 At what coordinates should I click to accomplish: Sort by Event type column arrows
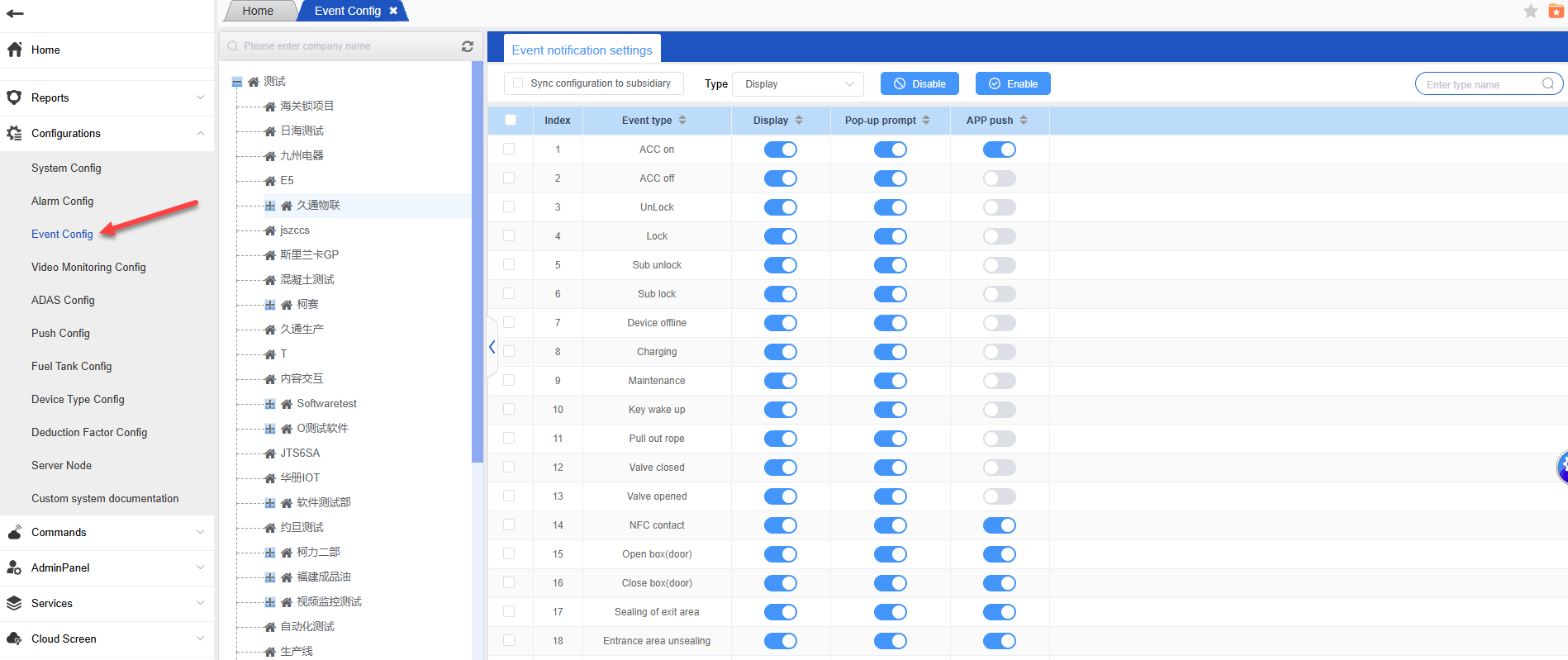point(682,120)
